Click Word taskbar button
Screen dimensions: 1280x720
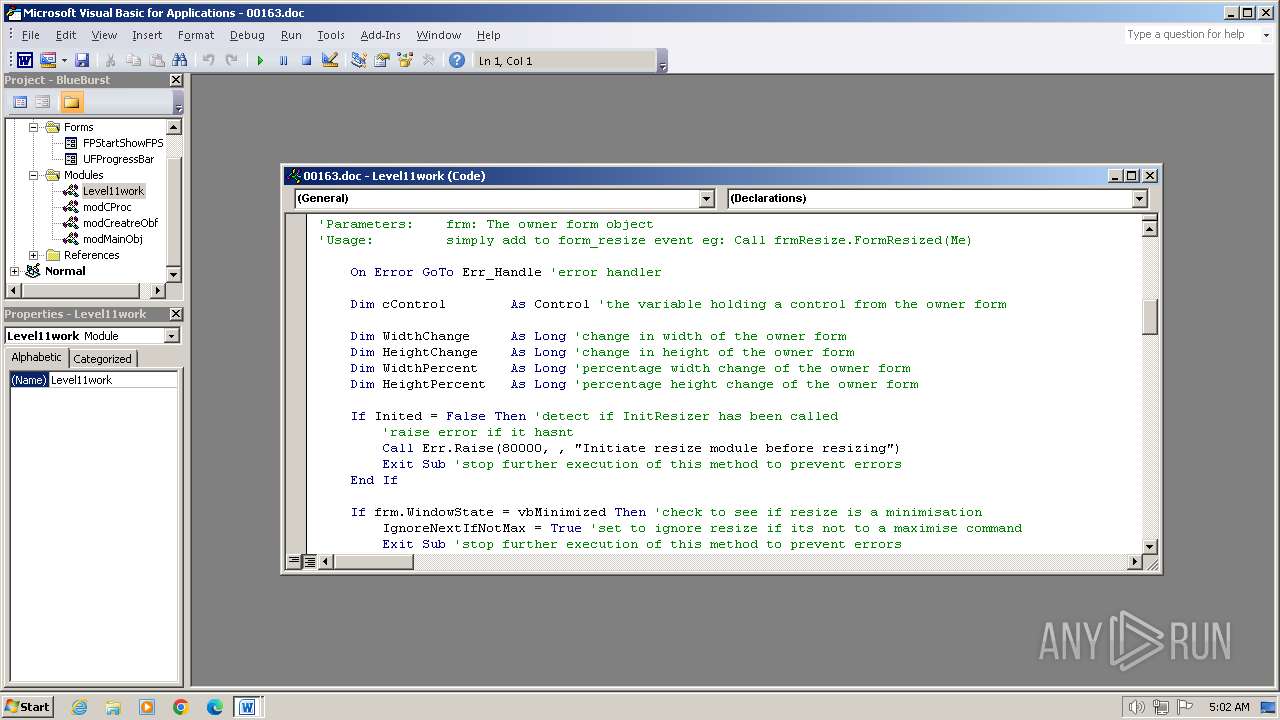pos(247,707)
